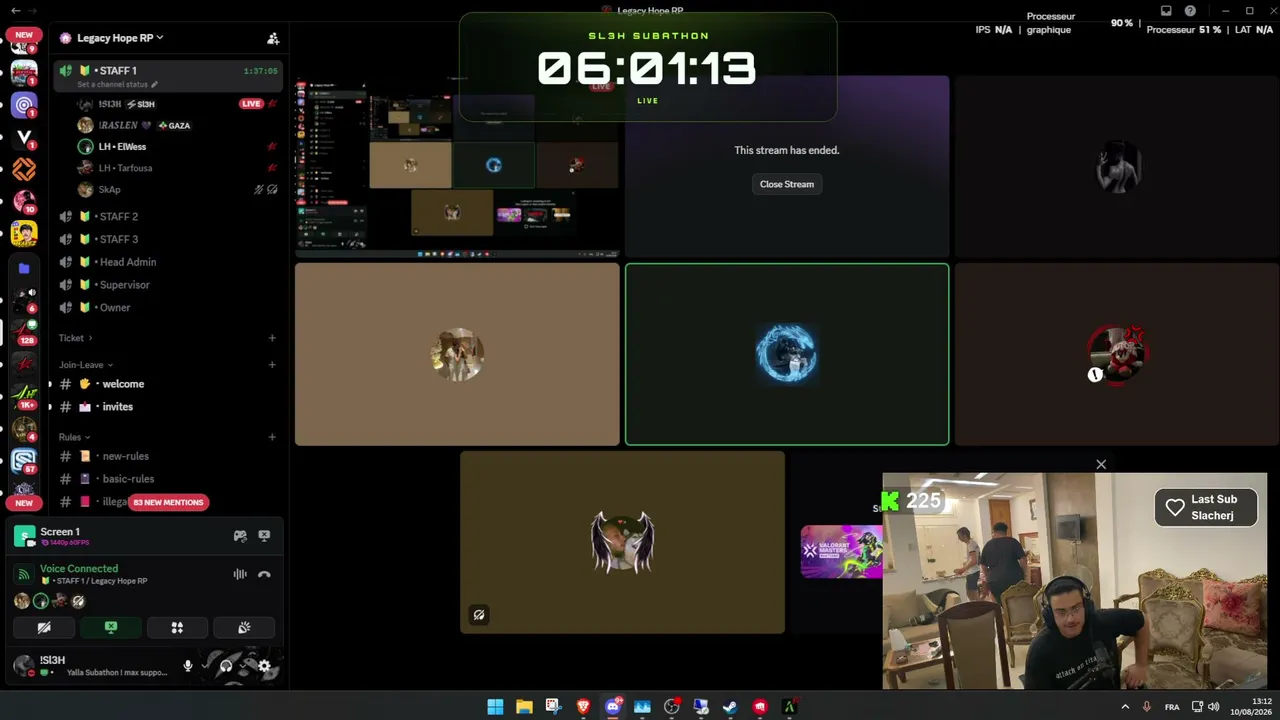This screenshot has width=1280, height=720.
Task: Stop streaming Screen 1 with monitor icon
Action: pos(264,536)
